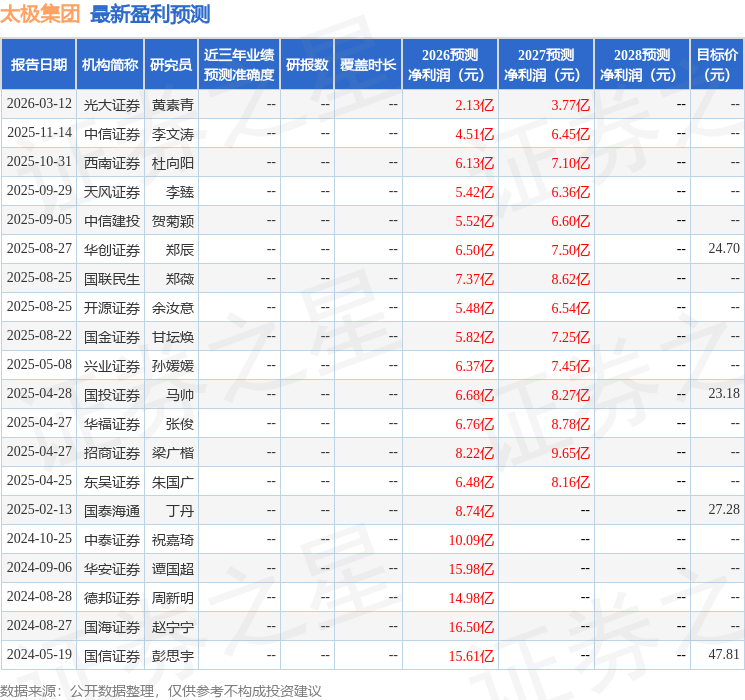Click the 近三年业绩预测准确度 header
This screenshot has width=745, height=700.
(238, 65)
